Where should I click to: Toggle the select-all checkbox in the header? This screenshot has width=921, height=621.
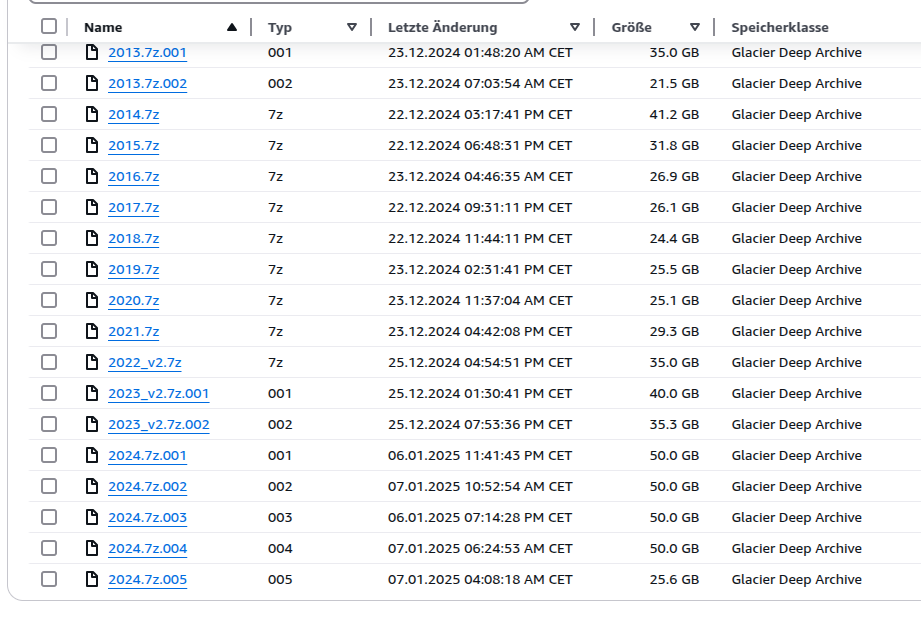pyautogui.click(x=49, y=26)
